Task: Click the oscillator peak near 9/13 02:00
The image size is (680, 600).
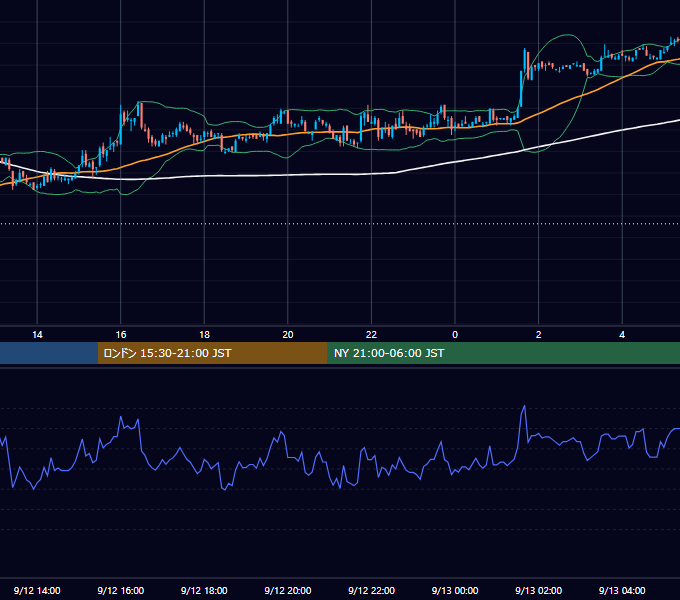Action: pyautogui.click(x=524, y=407)
